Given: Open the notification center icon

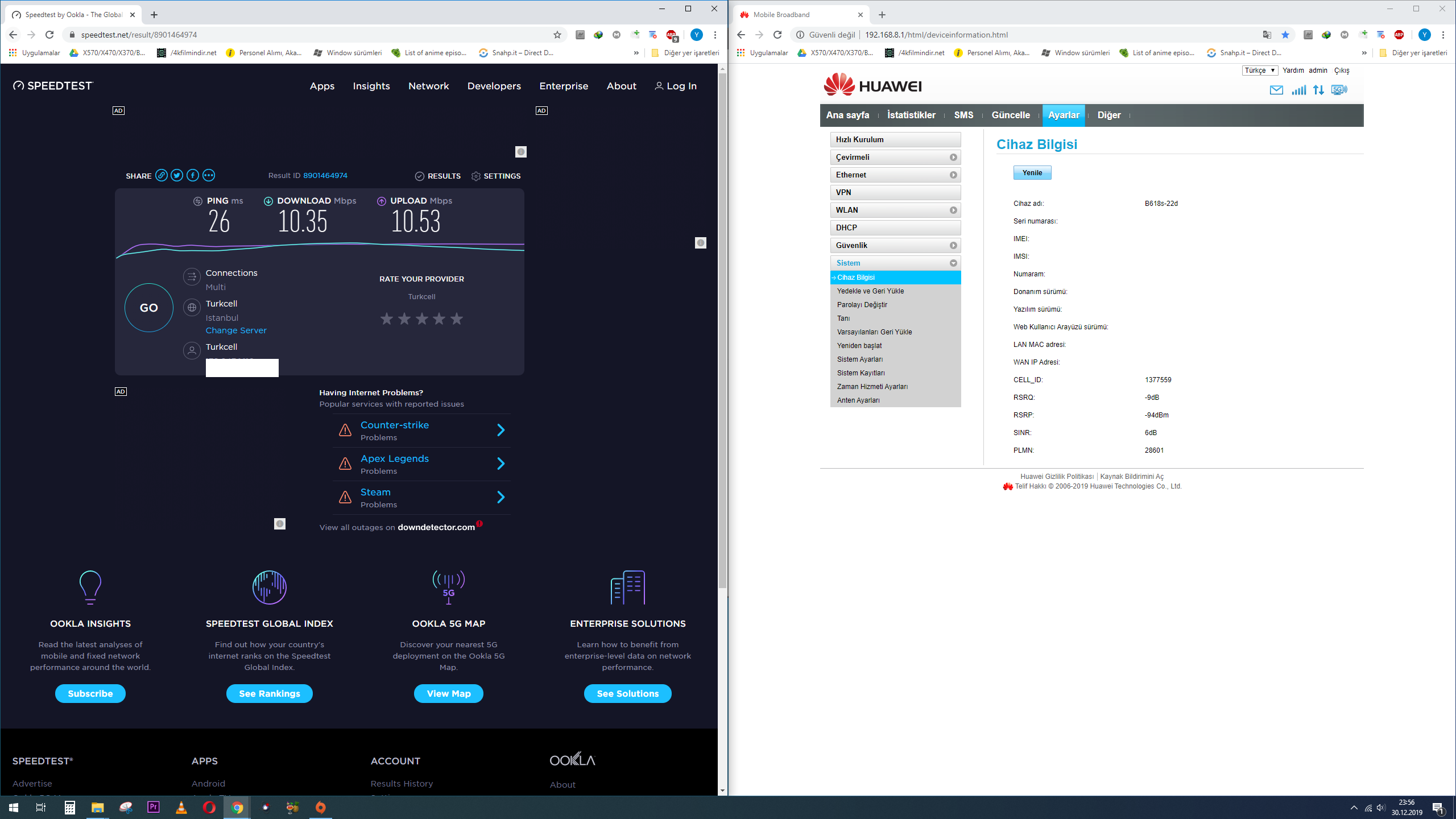Looking at the screenshot, I should point(1438,808).
